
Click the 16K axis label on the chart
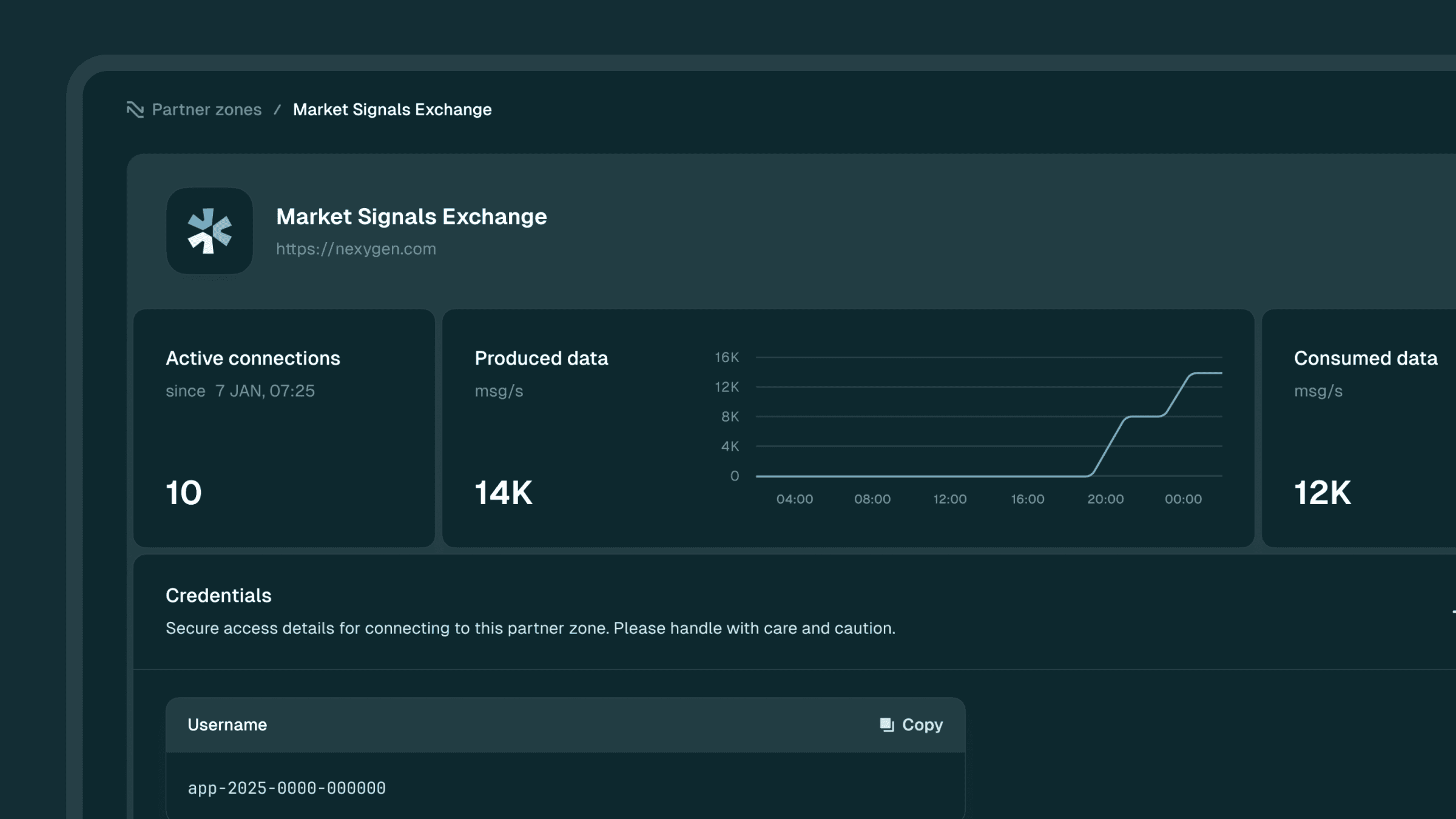coord(726,357)
